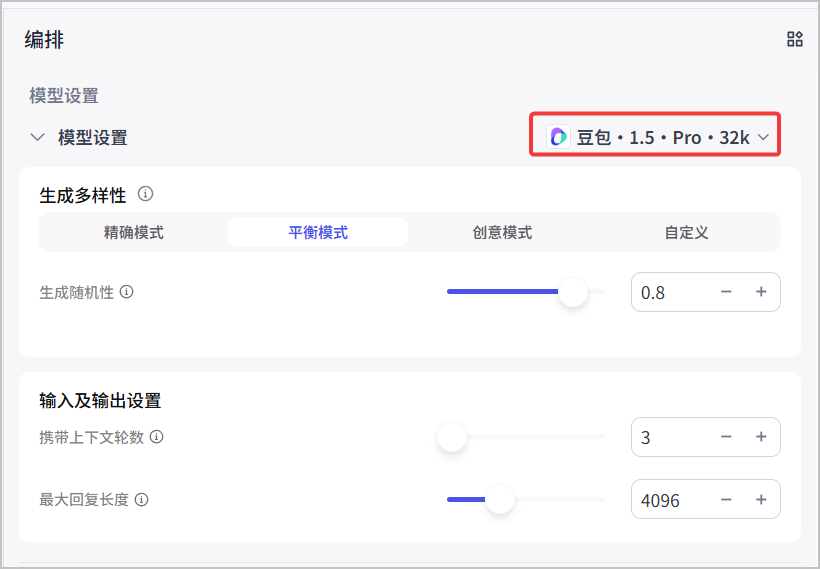The width and height of the screenshot is (820, 569).
Task: Select 精确模式 diversity option
Action: (134, 232)
